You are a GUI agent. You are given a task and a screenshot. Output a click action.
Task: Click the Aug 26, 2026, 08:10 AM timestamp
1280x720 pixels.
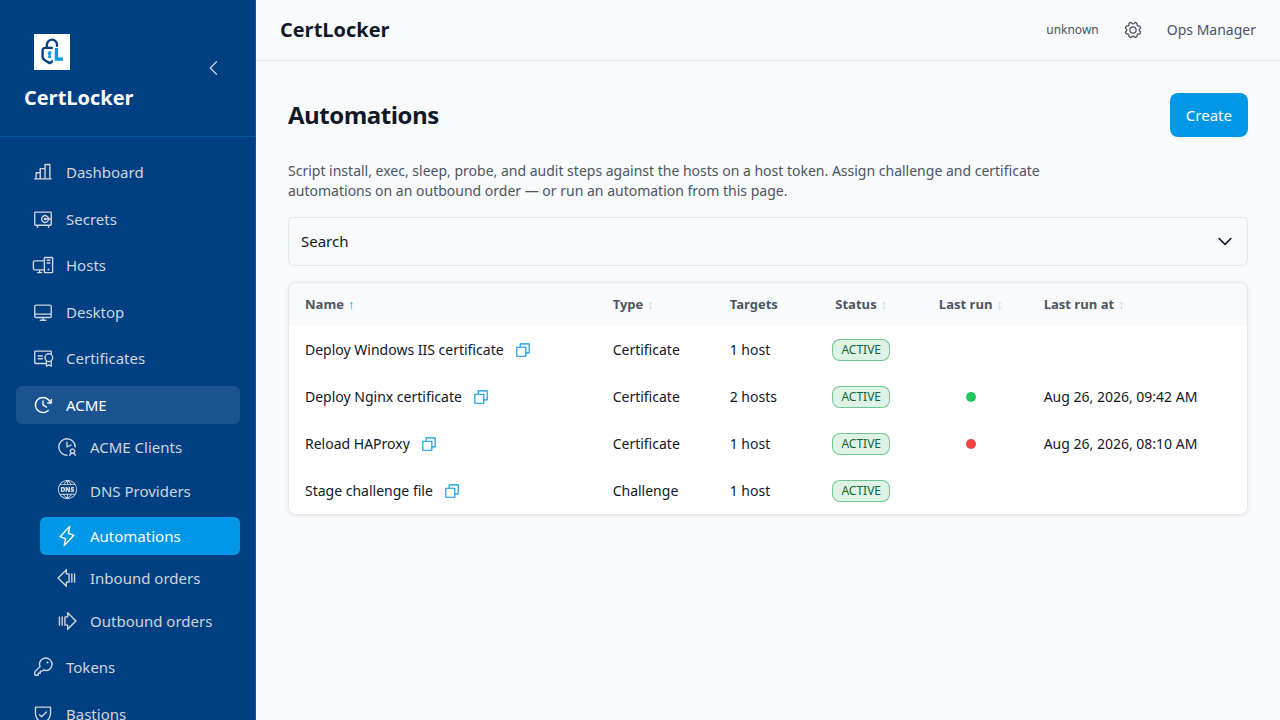pyautogui.click(x=1120, y=444)
